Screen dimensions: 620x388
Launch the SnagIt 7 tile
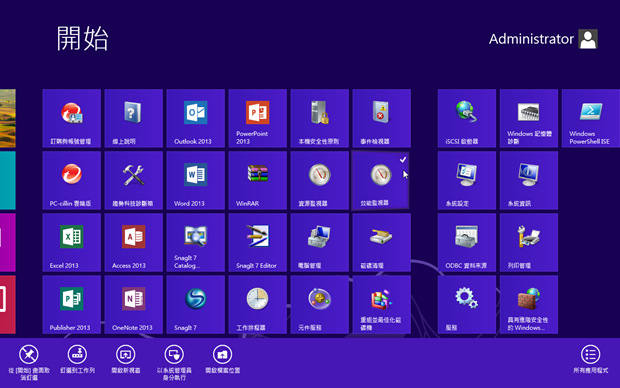point(196,305)
